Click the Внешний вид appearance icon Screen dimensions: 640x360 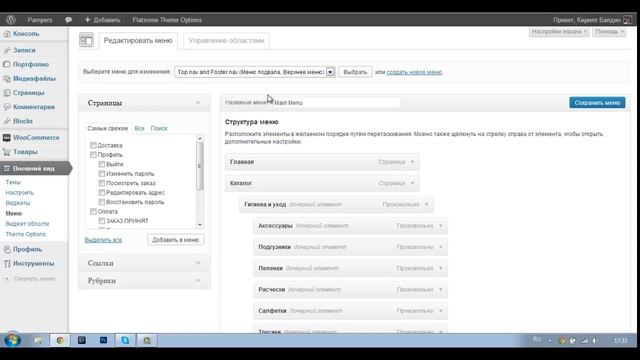[x=7, y=169]
